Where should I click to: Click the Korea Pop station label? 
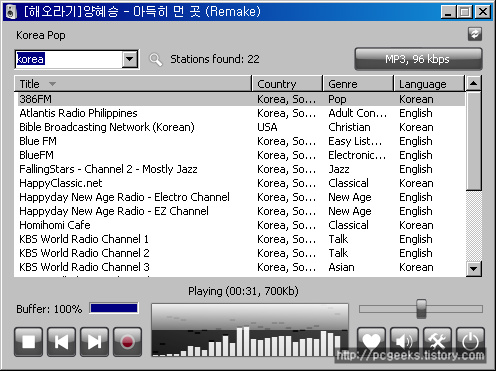click(x=41, y=35)
